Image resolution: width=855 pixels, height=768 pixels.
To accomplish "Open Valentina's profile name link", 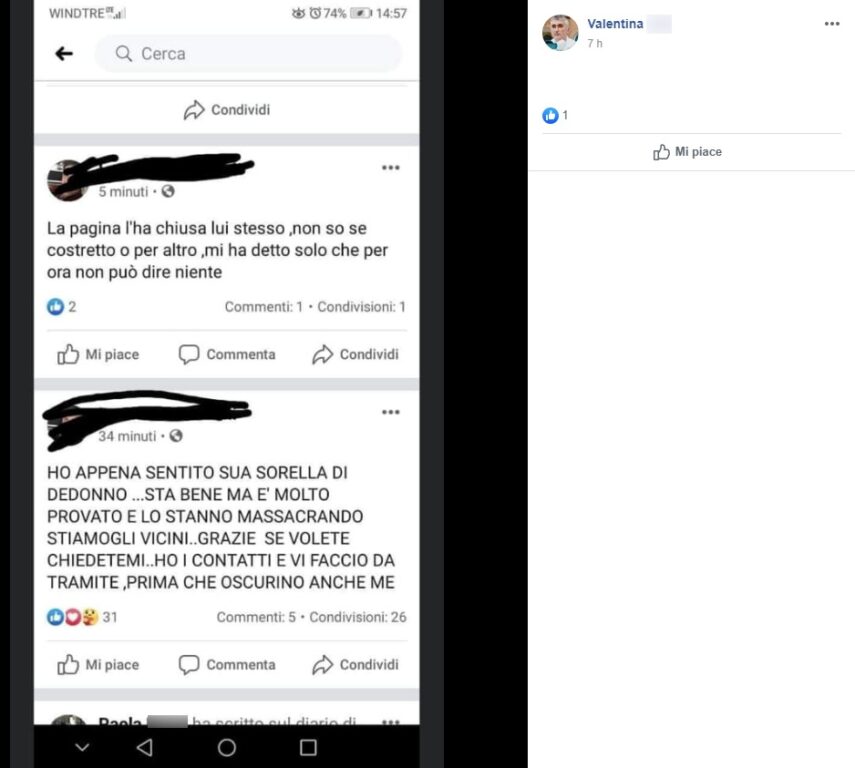I will [615, 23].
